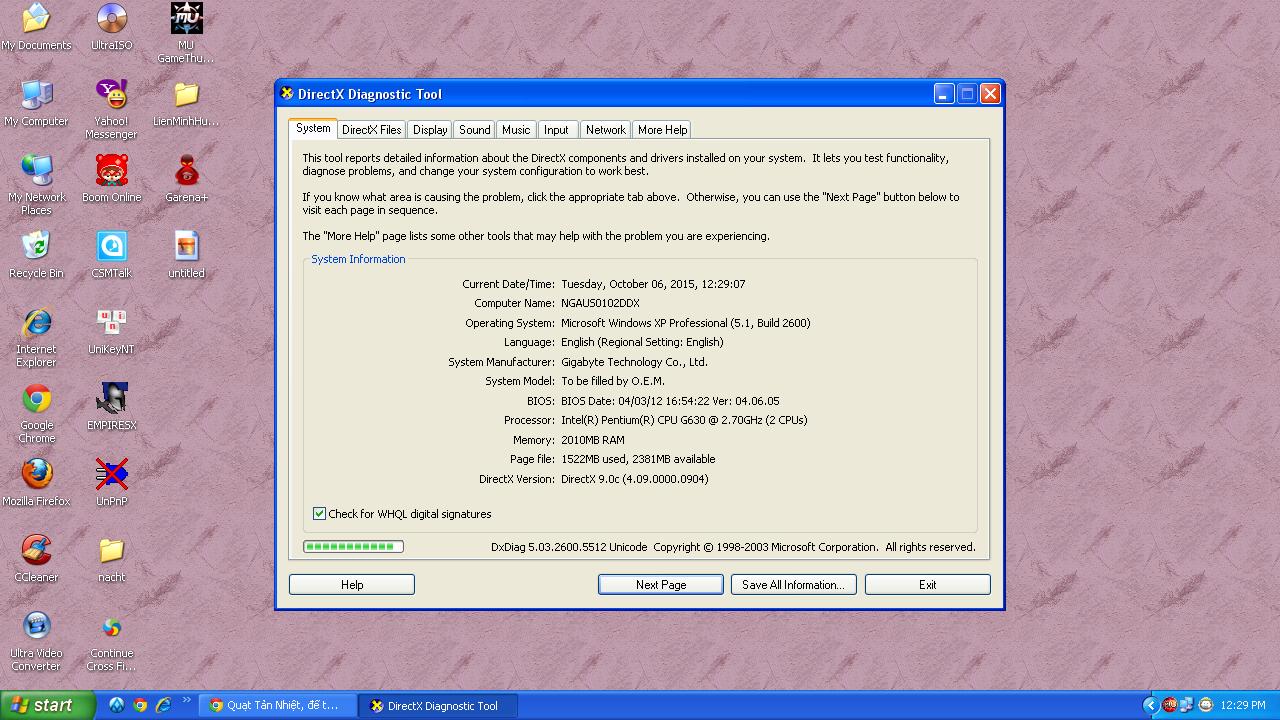Launch Internet Explorer from Quick Launch bar
The height and width of the screenshot is (720, 1280).
pos(163,705)
